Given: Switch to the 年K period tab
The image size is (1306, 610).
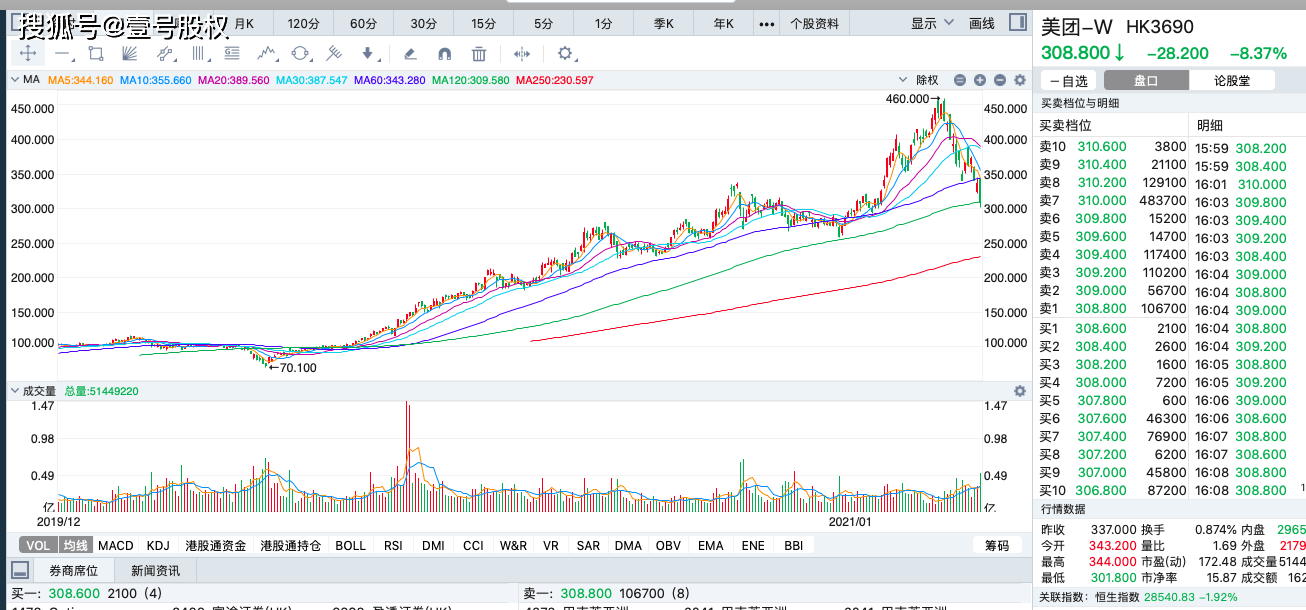Looking at the screenshot, I should coord(723,23).
